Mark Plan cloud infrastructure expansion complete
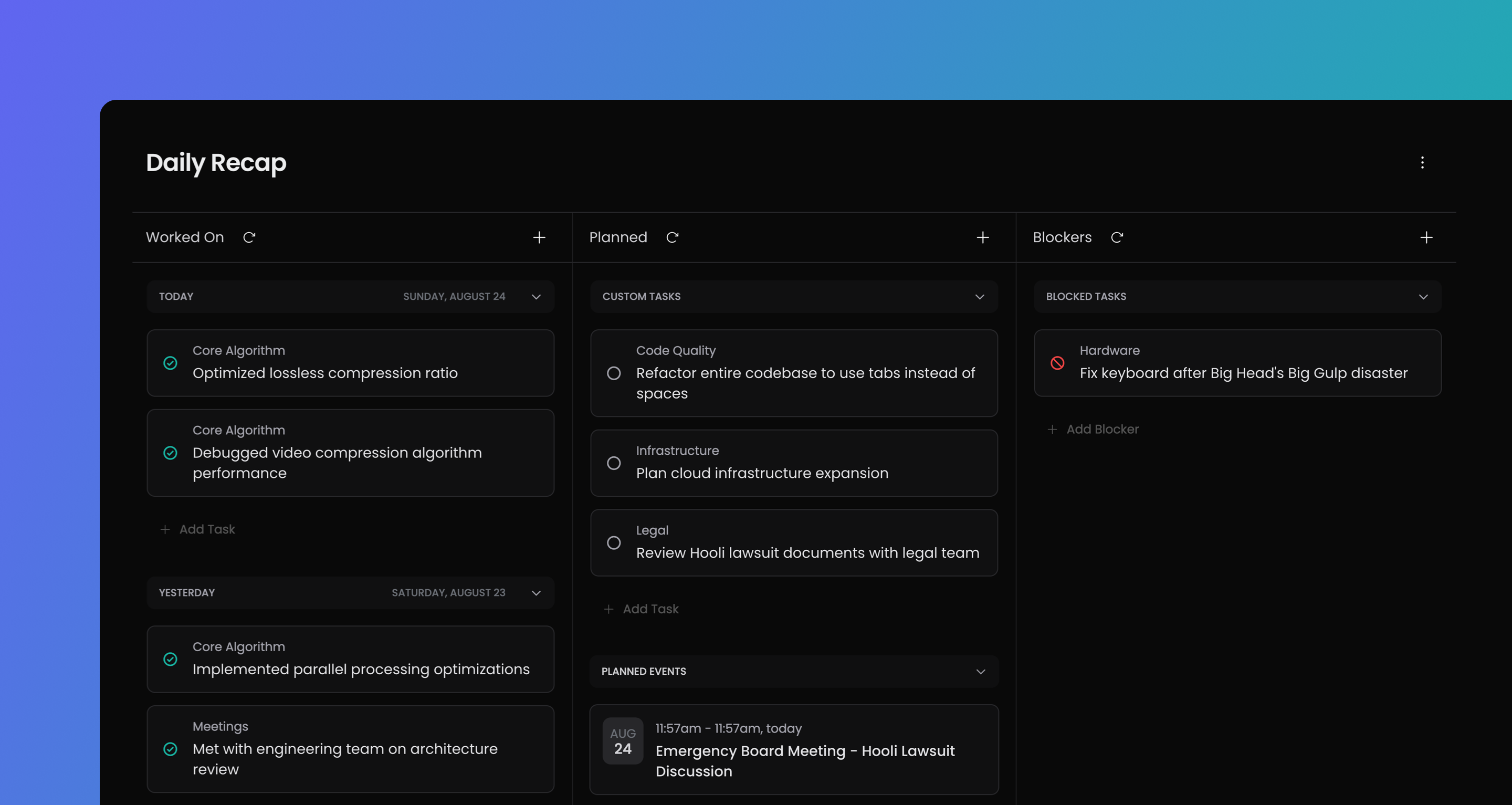The width and height of the screenshot is (1512, 805). pyautogui.click(x=613, y=463)
